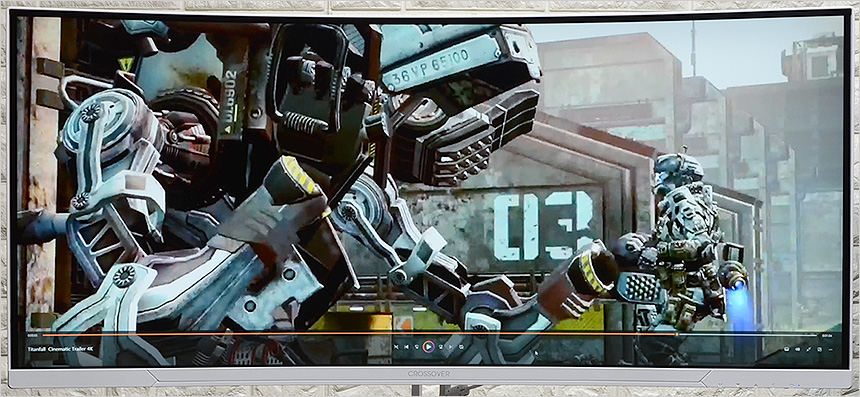Skip to the previous track
This screenshot has height=397, width=860.
[406, 347]
